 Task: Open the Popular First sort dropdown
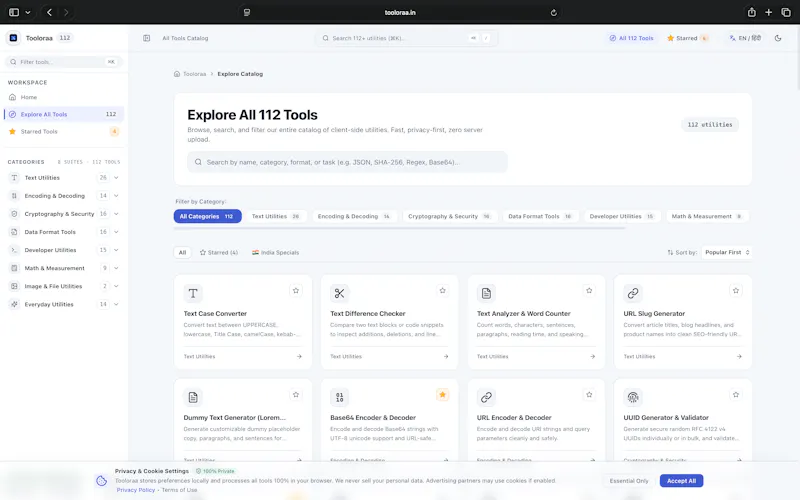point(727,253)
